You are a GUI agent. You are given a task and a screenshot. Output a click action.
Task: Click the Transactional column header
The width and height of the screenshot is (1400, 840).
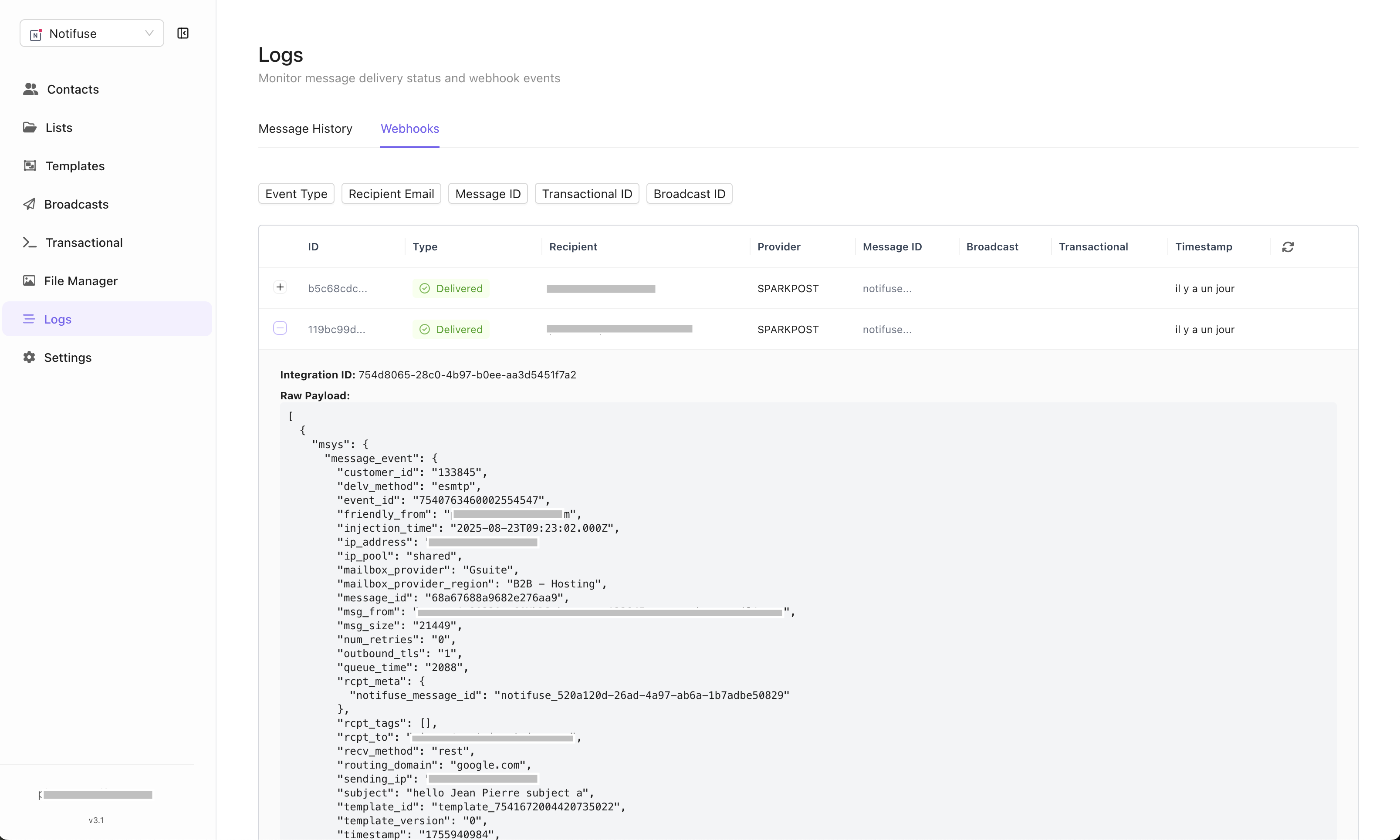coord(1094,247)
